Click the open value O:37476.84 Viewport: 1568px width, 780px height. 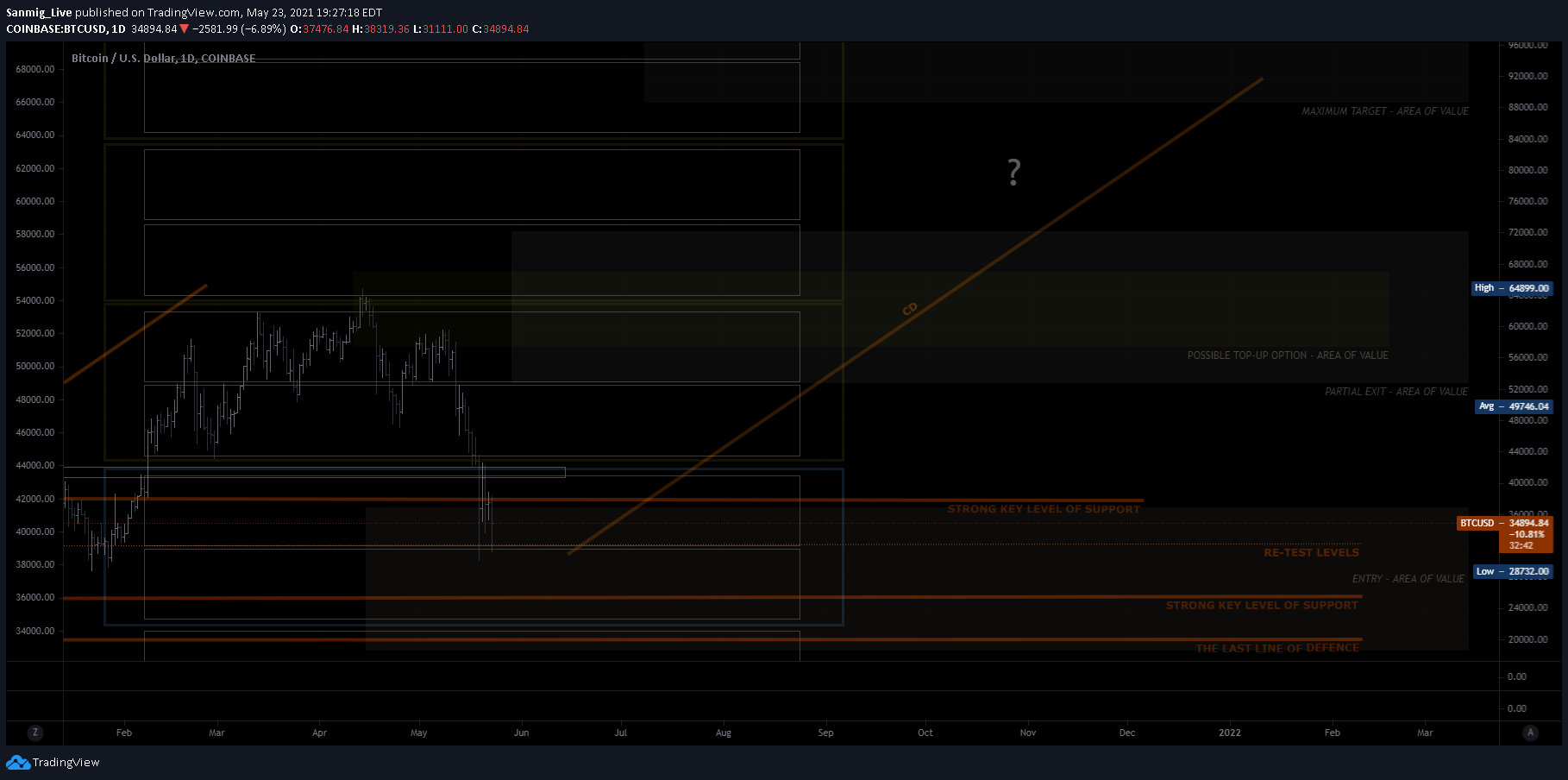click(x=319, y=29)
